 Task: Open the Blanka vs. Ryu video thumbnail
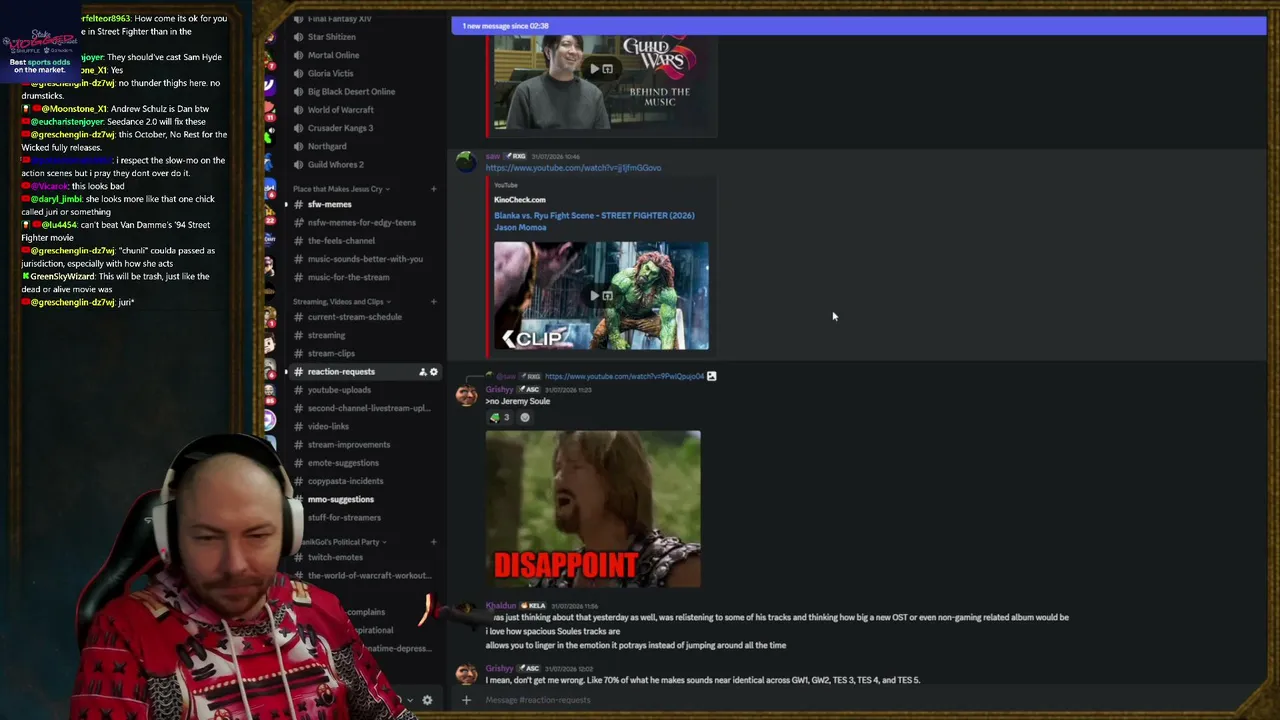[x=601, y=296]
